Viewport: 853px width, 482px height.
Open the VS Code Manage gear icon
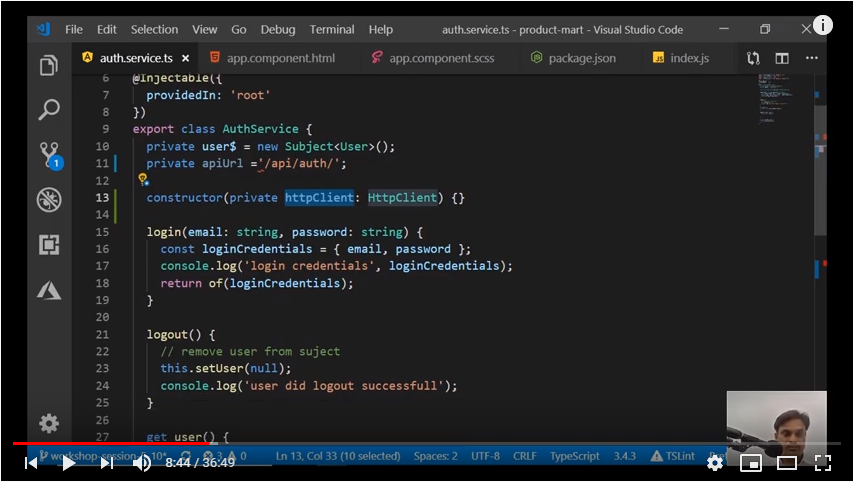48,422
